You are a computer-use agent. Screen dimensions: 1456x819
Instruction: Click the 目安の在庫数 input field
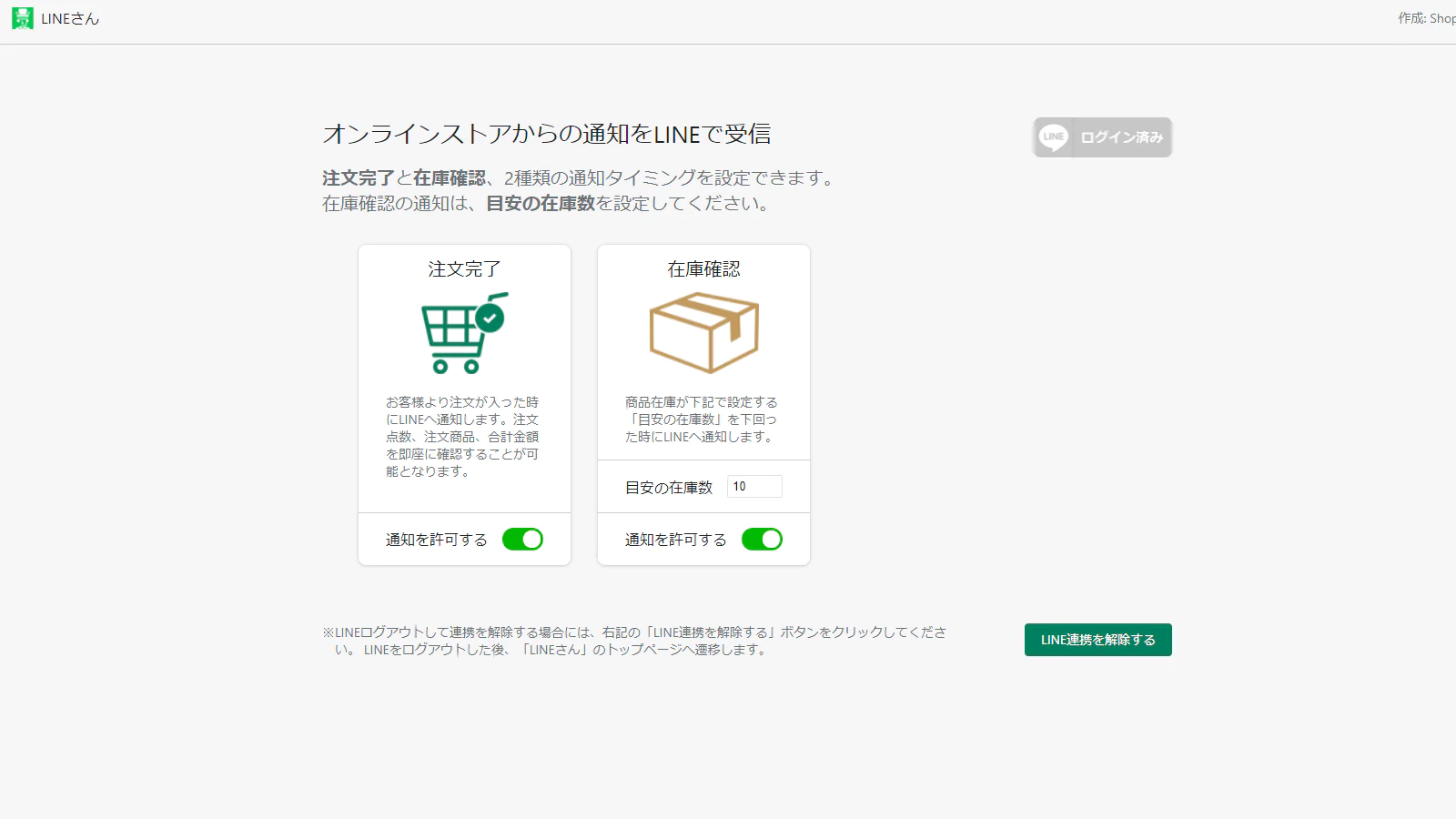click(x=754, y=487)
